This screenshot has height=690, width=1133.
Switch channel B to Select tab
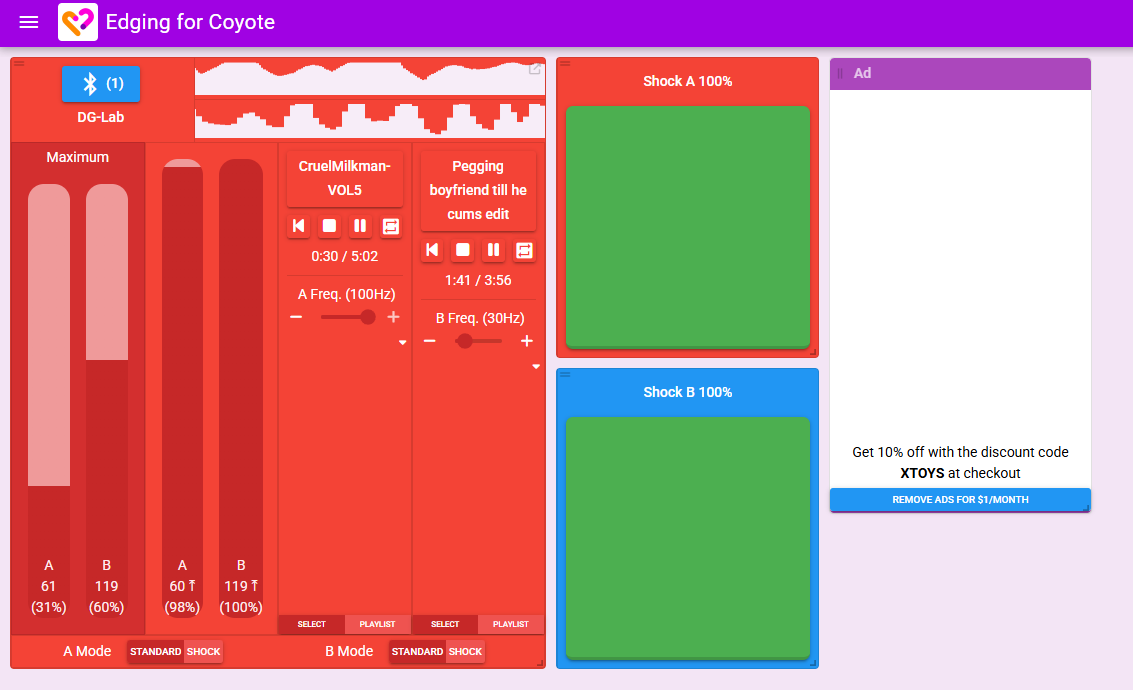point(445,624)
